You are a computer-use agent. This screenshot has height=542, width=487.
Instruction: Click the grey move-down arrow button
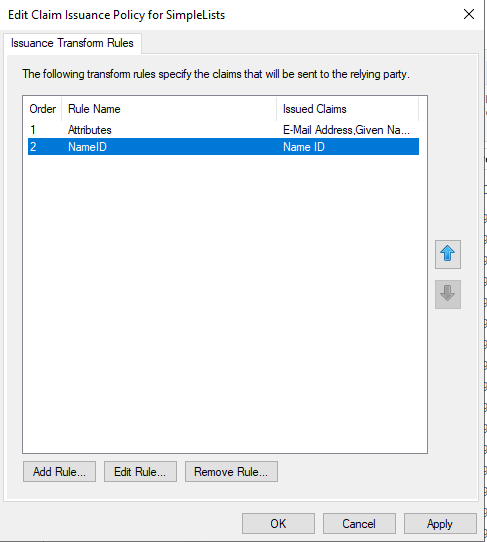[448, 294]
